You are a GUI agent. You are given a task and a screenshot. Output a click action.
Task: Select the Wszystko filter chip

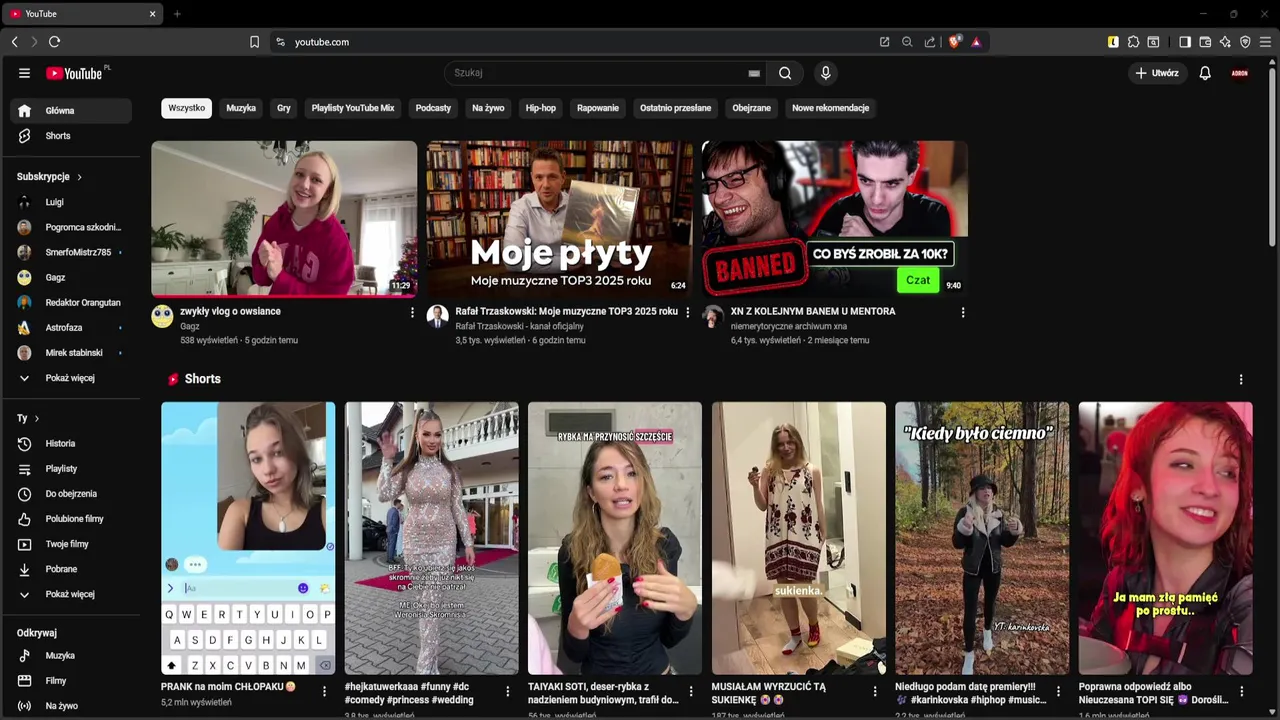coord(186,108)
